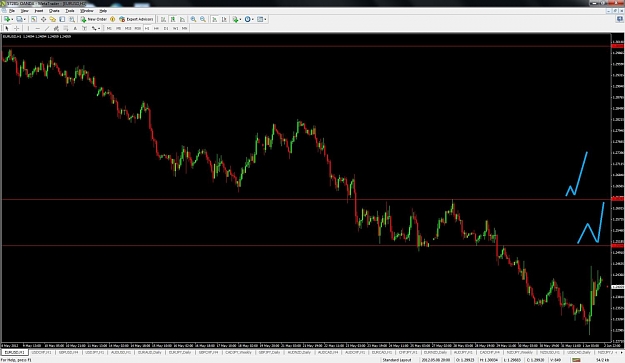Open the Help menu
Image resolution: width=625 pixels, height=363 pixels.
click(x=103, y=11)
